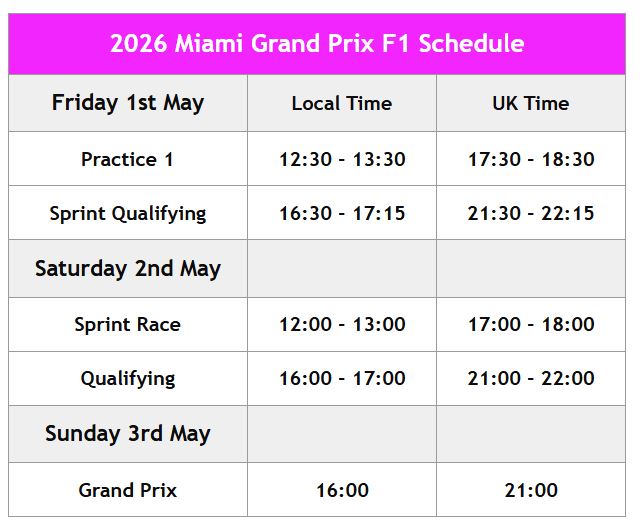Click Sprint Race local time 12:00 - 13:00
This screenshot has width=641, height=529.
pyautogui.click(x=342, y=324)
